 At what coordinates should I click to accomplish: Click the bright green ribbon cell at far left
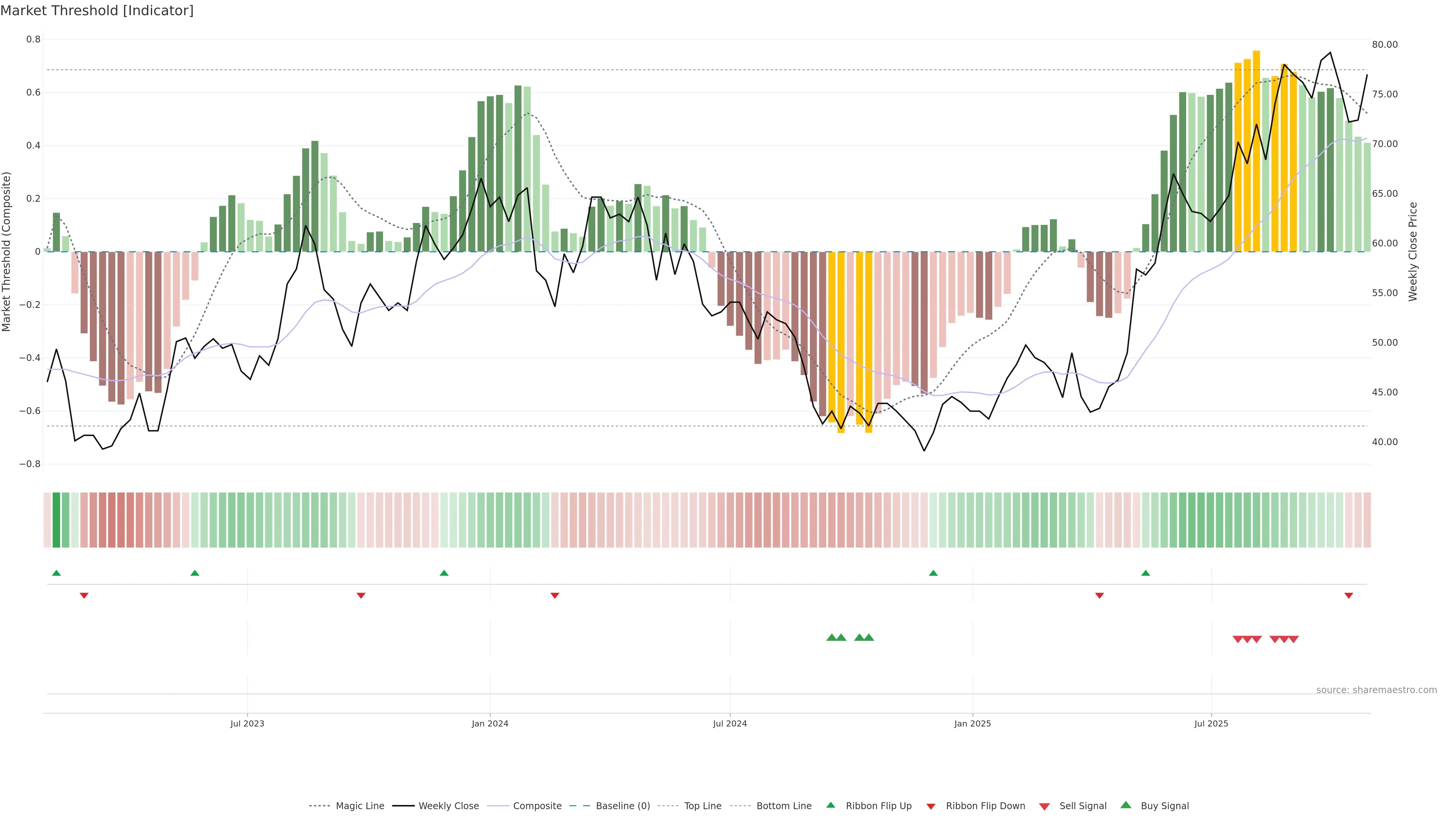click(56, 520)
